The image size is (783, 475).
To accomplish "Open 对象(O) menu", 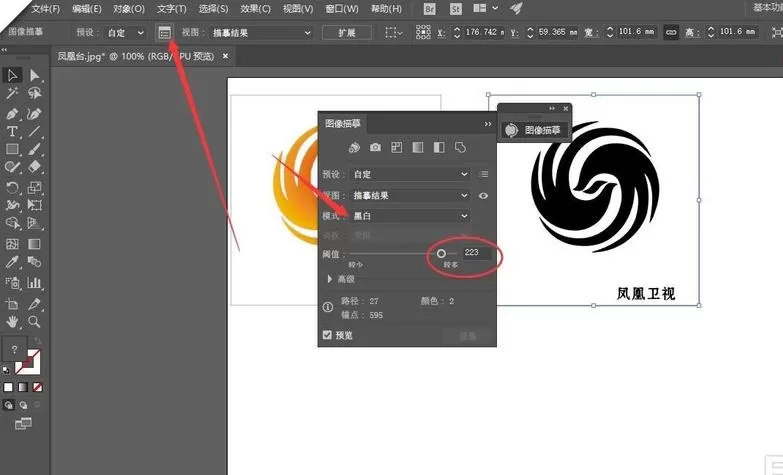I will 129,9.
